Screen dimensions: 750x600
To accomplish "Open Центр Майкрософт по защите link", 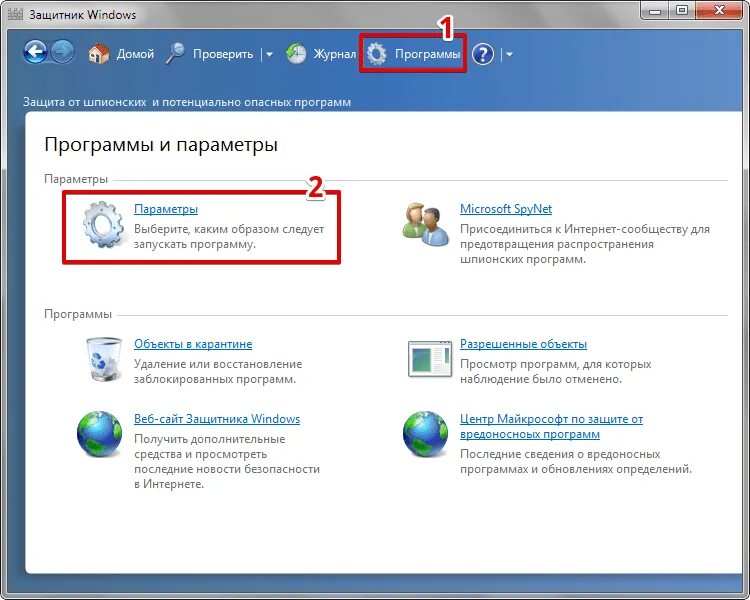I will point(551,426).
